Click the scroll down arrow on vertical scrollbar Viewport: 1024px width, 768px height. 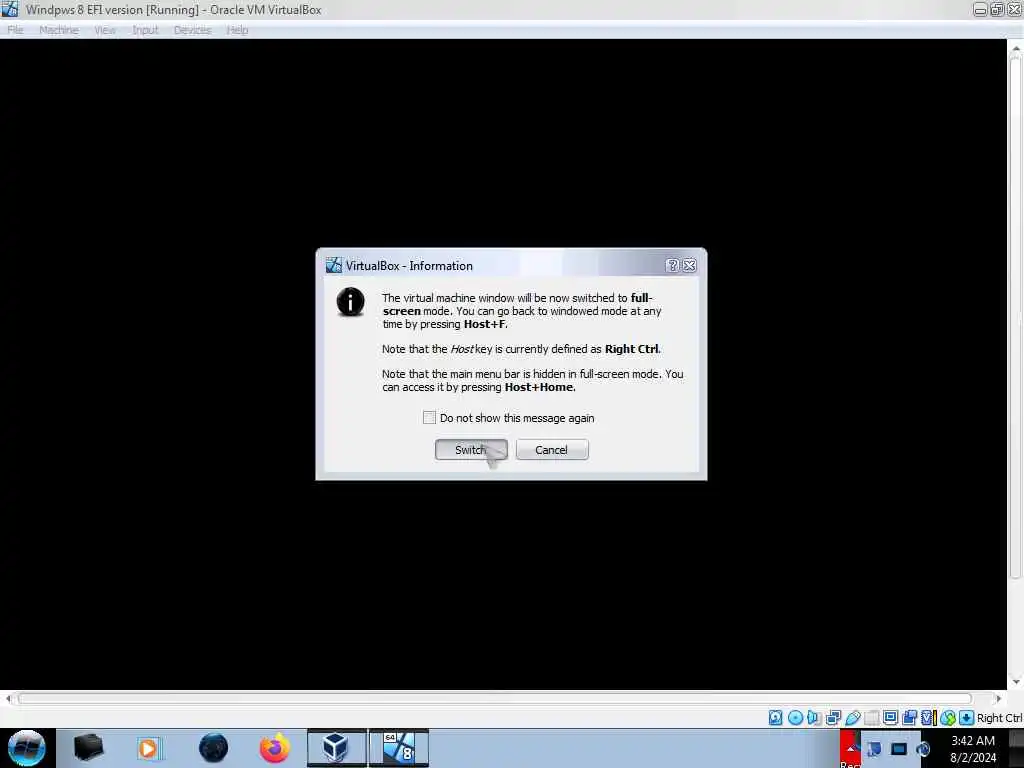1016,682
